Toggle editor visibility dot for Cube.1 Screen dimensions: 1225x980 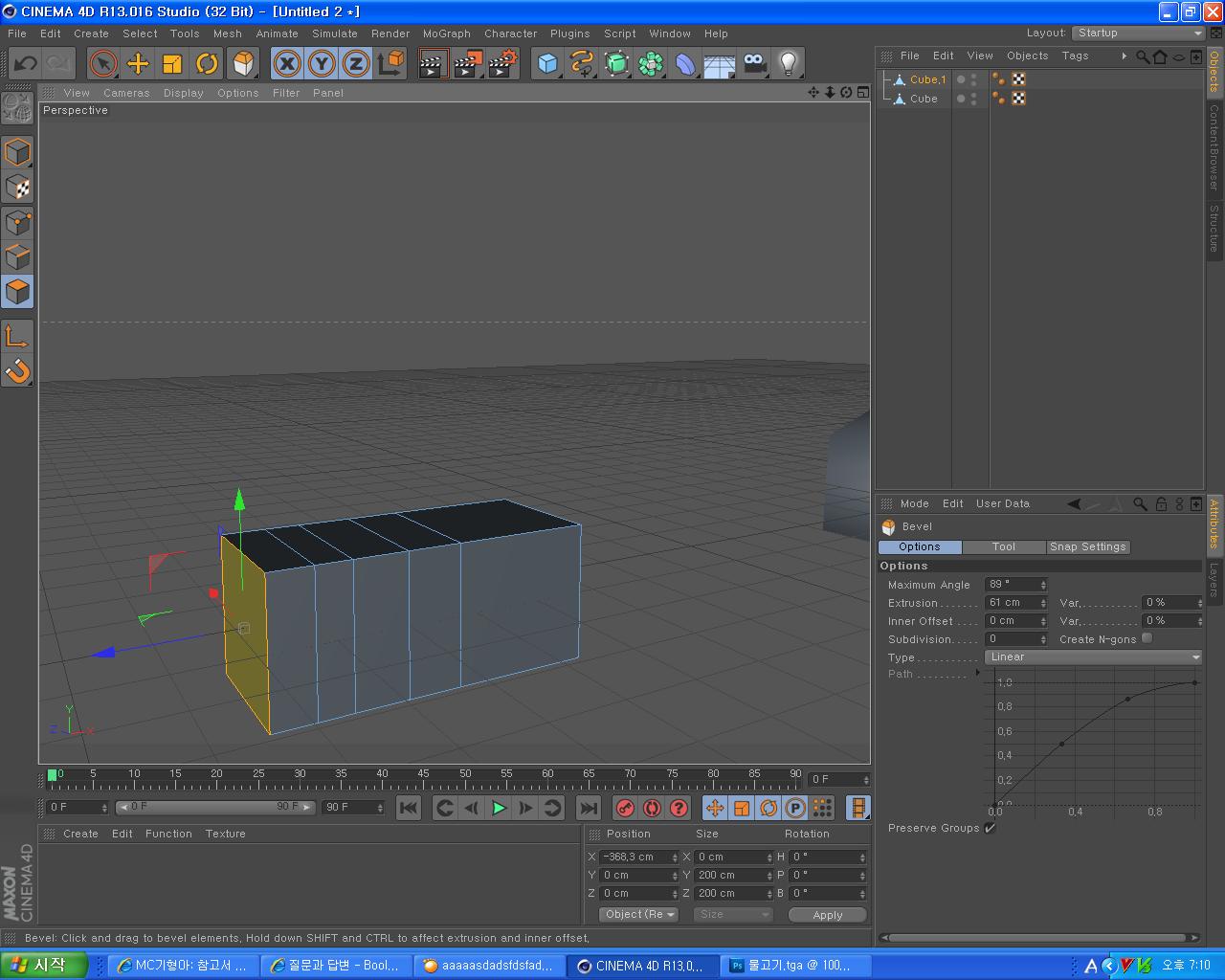click(x=973, y=77)
